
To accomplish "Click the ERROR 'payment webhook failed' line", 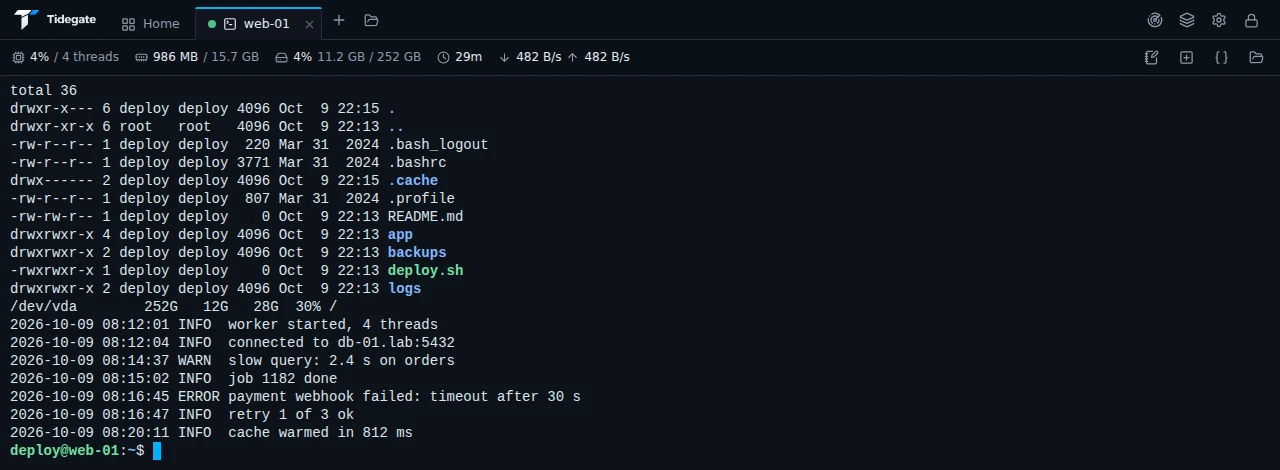I will click(x=295, y=396).
